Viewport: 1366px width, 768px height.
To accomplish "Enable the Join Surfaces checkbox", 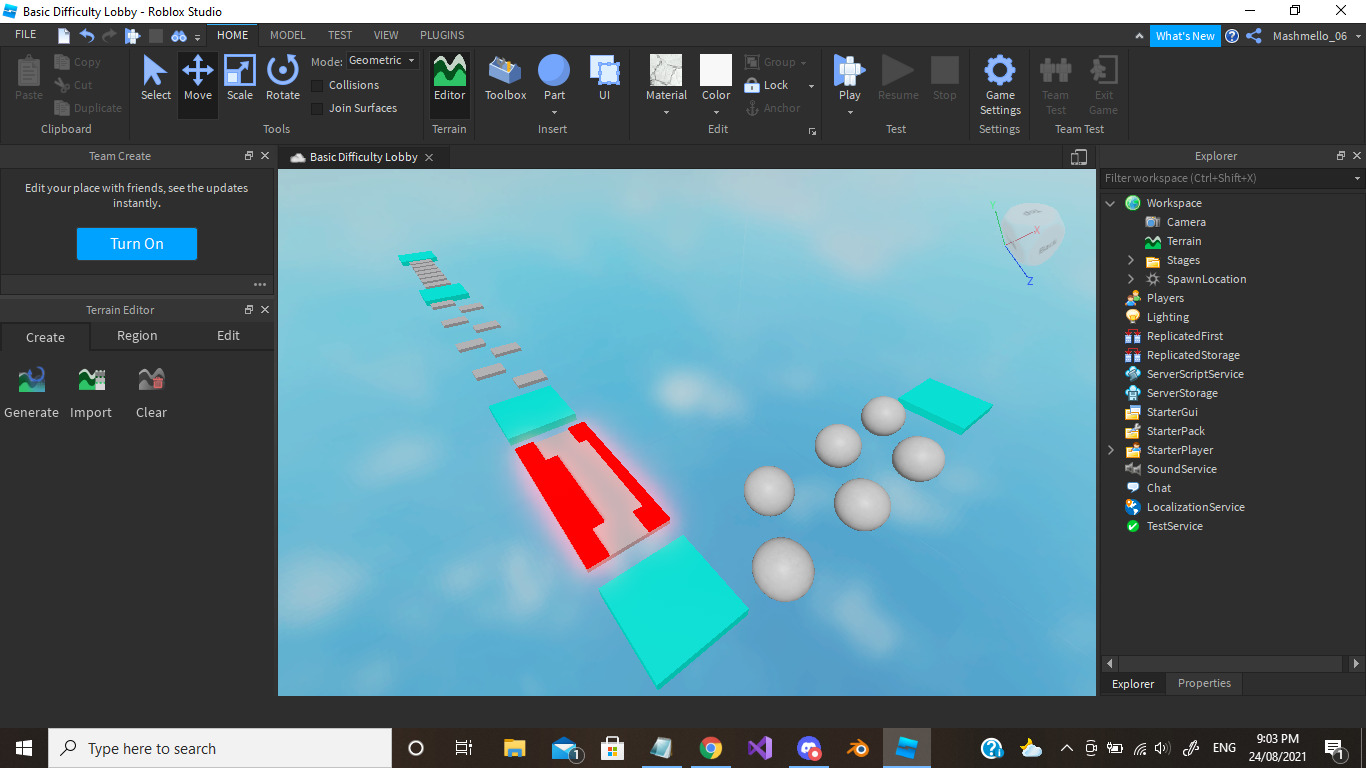I will (317, 108).
